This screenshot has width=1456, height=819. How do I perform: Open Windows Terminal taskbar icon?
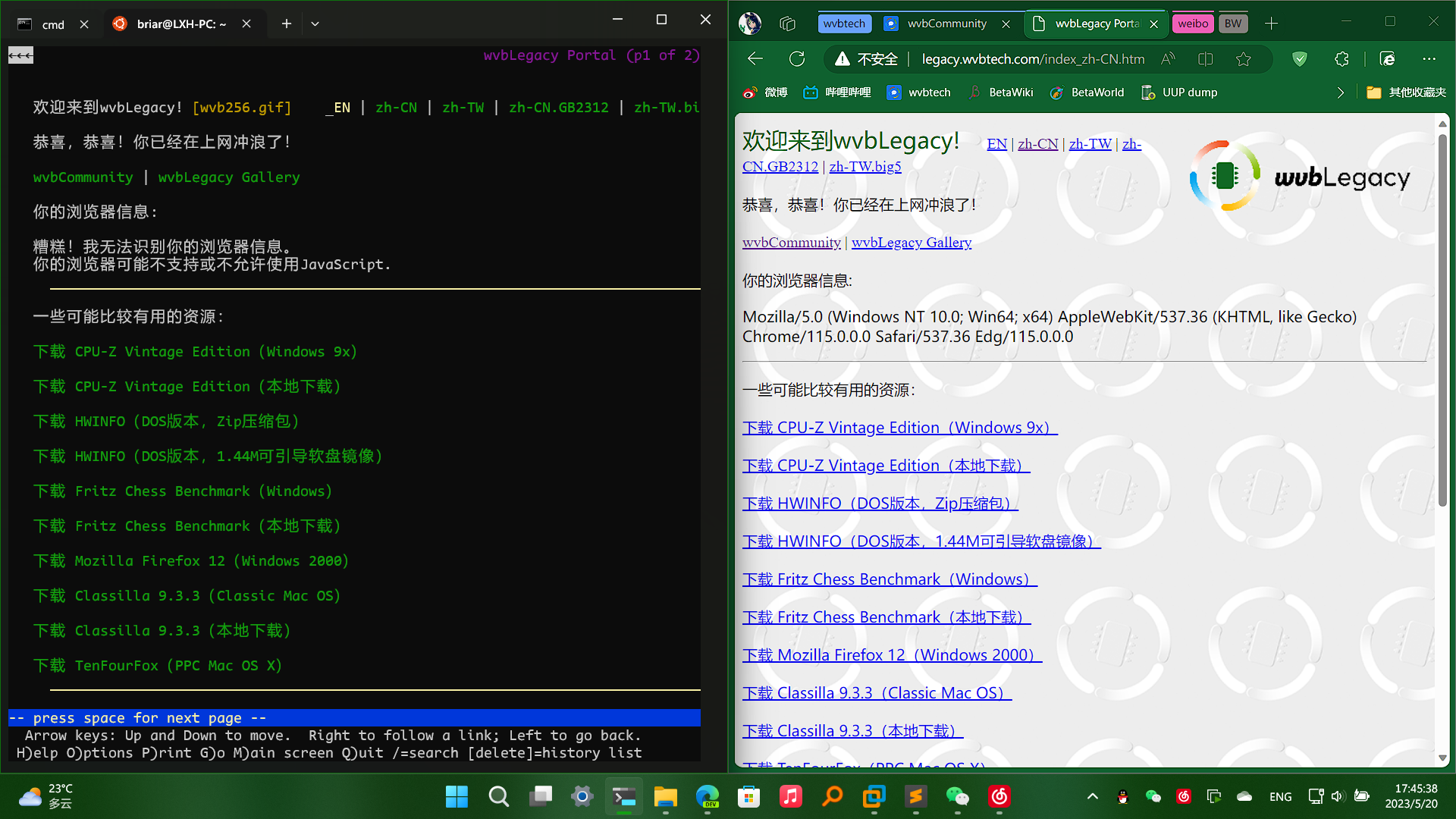tap(624, 796)
